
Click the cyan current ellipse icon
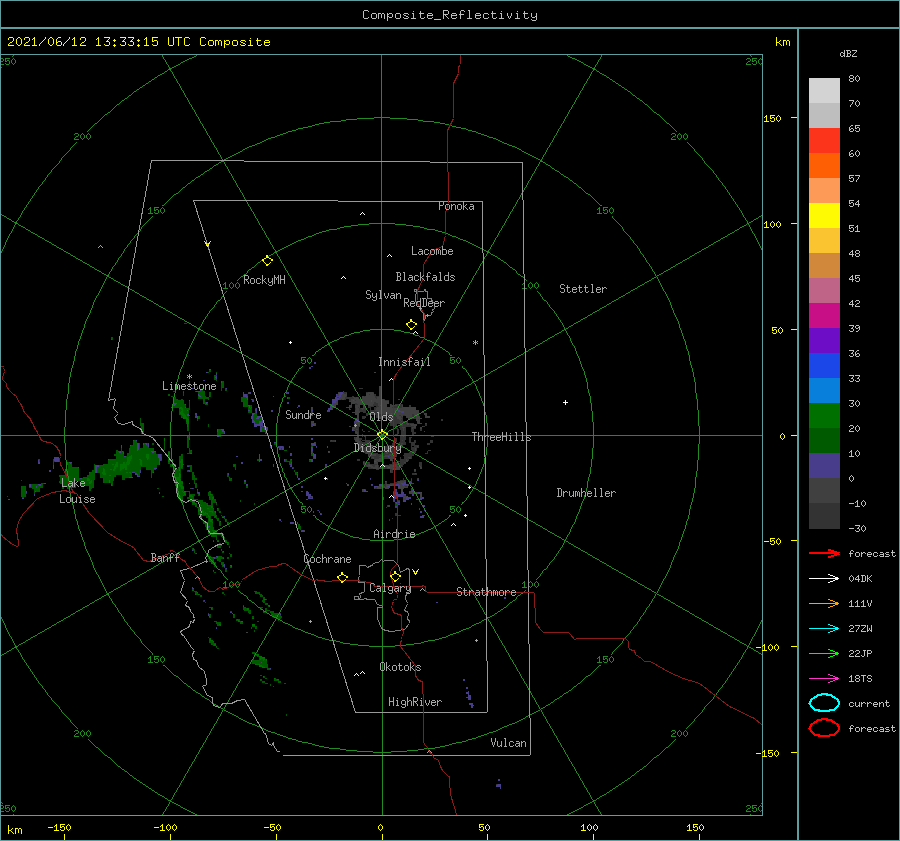824,703
